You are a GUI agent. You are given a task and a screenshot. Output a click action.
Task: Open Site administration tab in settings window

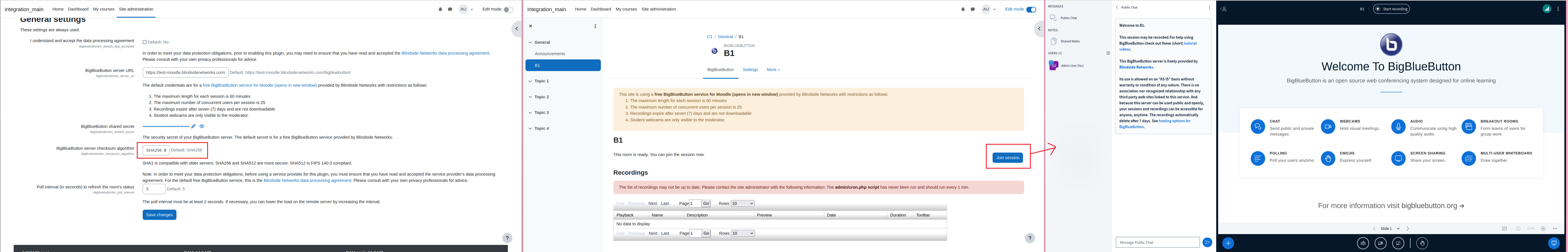coord(136,9)
